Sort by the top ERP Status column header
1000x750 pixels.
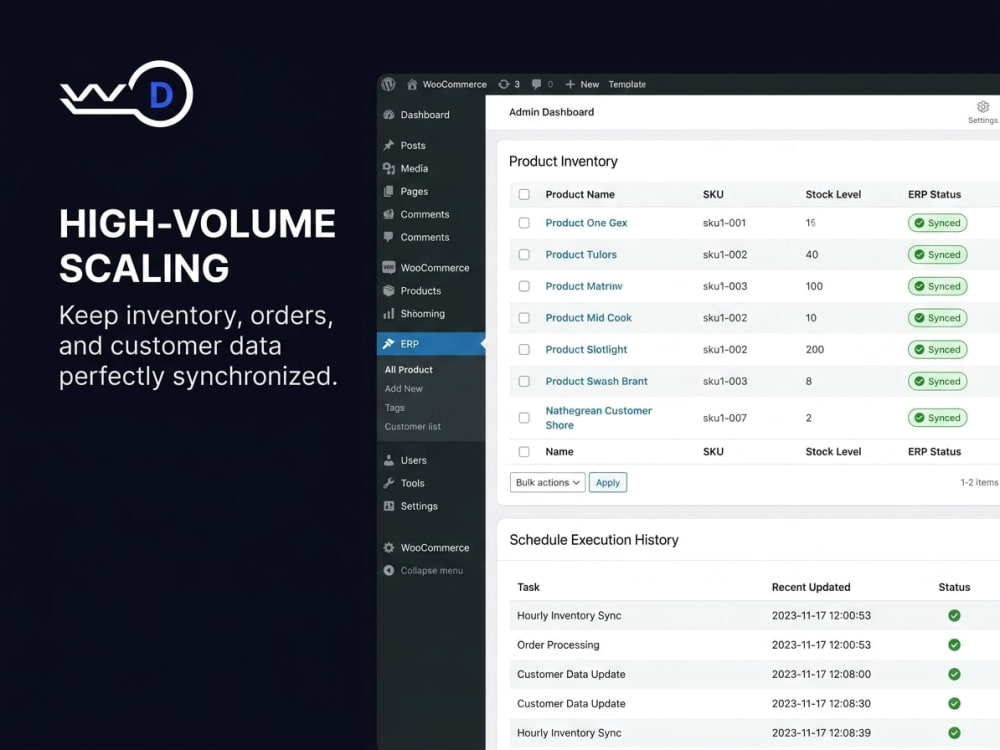click(x=934, y=195)
